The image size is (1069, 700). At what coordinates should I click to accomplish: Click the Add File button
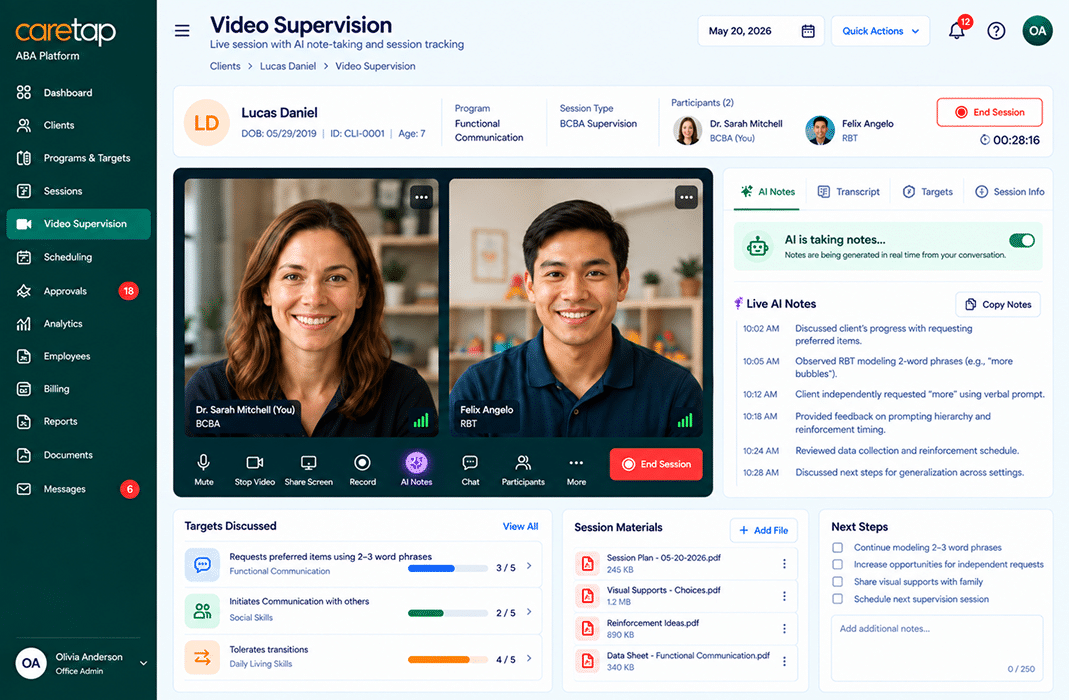point(764,530)
